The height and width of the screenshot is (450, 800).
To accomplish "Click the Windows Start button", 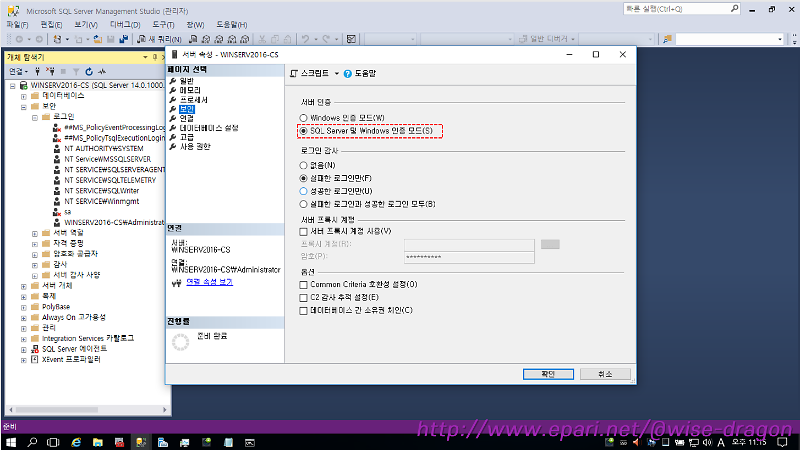I will tap(11, 442).
